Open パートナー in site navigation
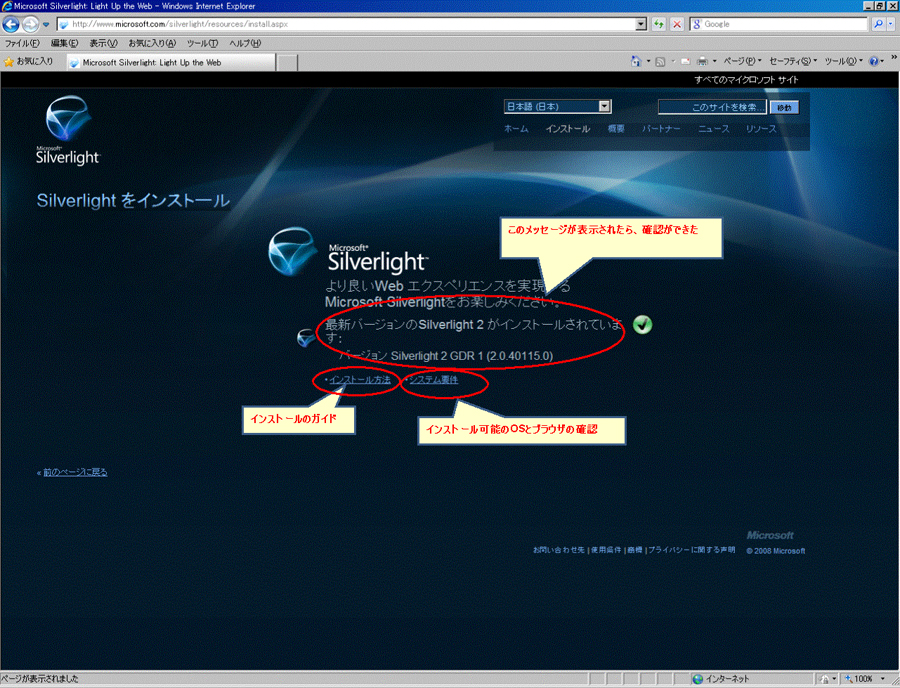The image size is (900, 688). tap(661, 129)
